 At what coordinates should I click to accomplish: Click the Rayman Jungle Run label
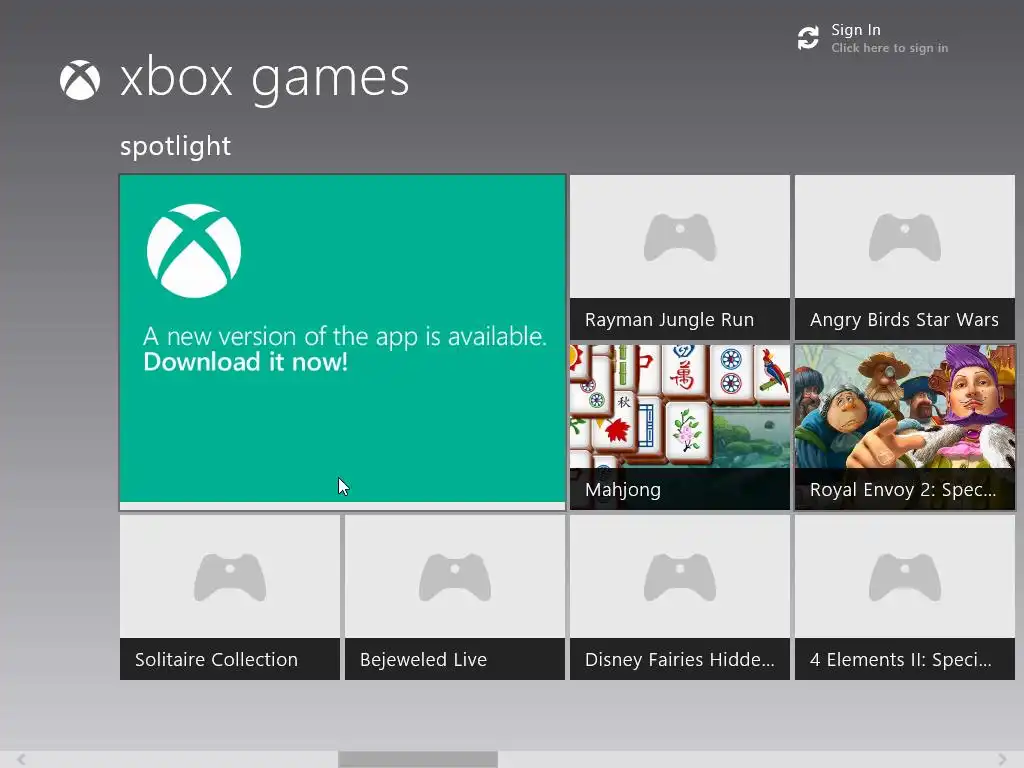pos(669,320)
